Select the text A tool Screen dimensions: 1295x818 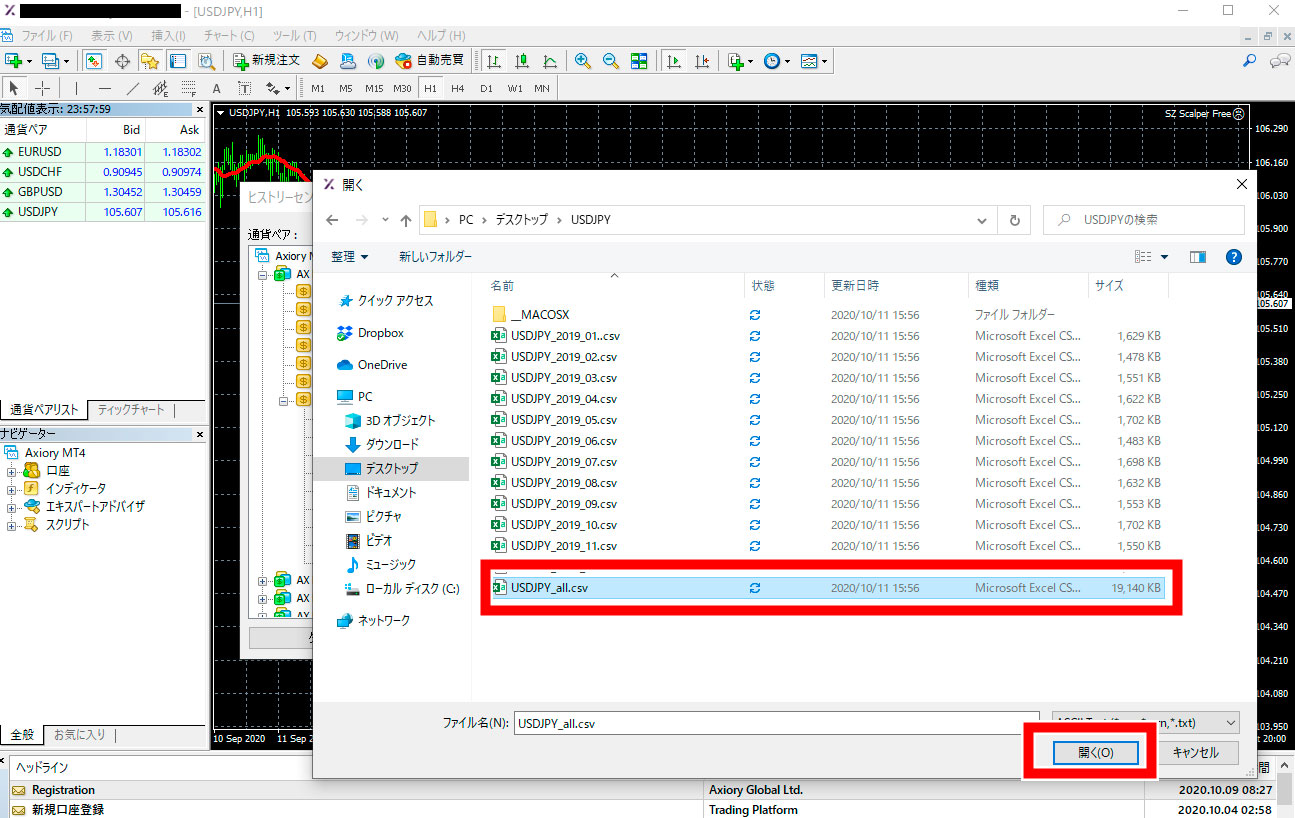[x=216, y=88]
